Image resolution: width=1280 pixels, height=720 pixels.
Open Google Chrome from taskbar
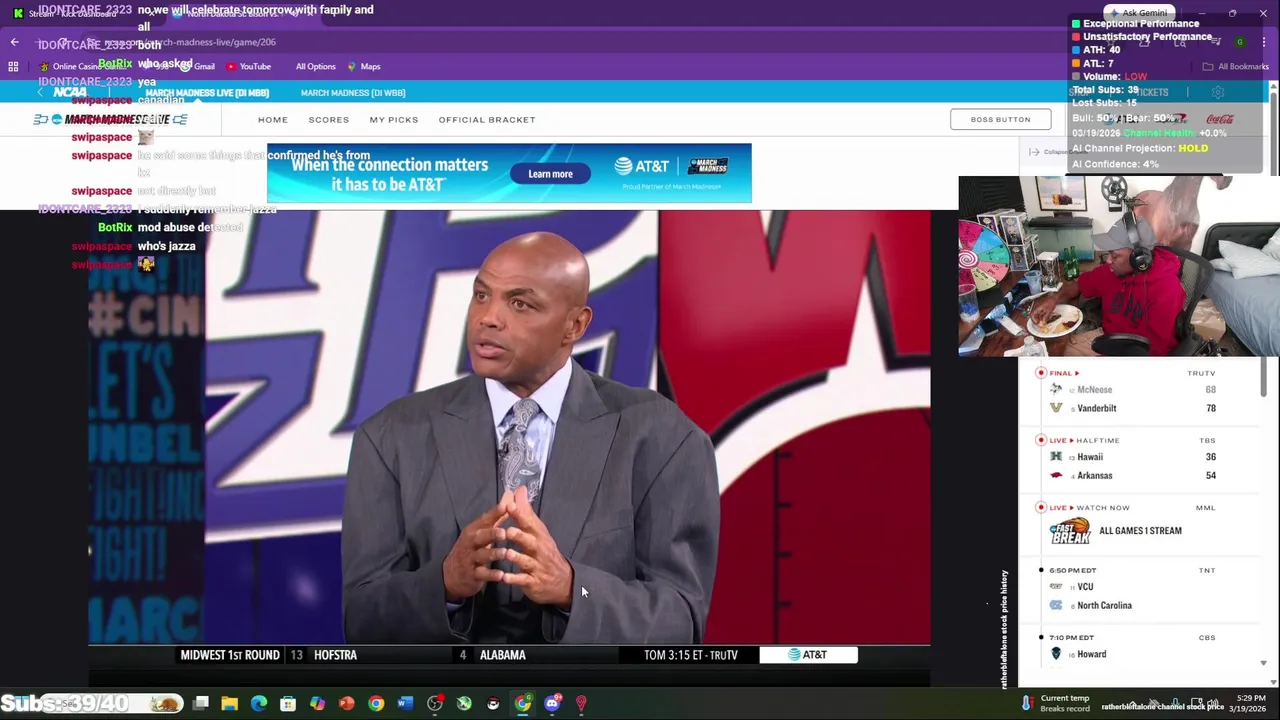[x=376, y=704]
